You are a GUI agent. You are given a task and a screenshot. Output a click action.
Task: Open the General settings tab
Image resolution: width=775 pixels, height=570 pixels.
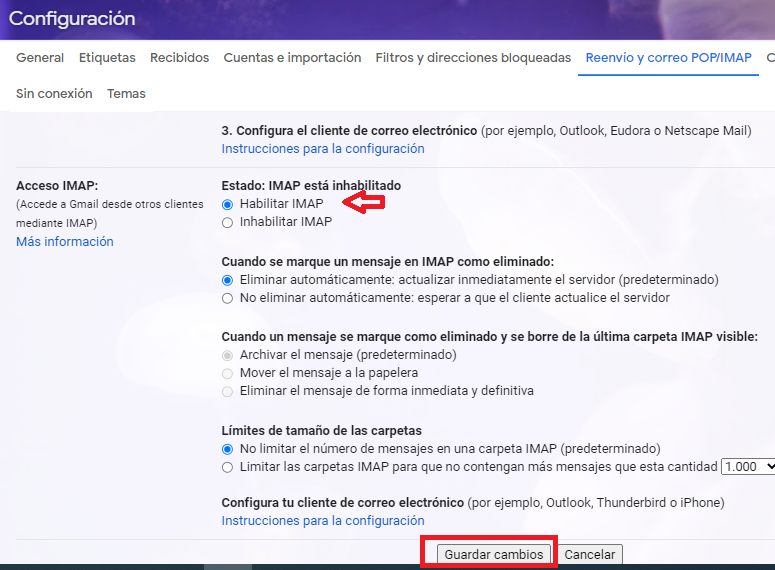(40, 58)
